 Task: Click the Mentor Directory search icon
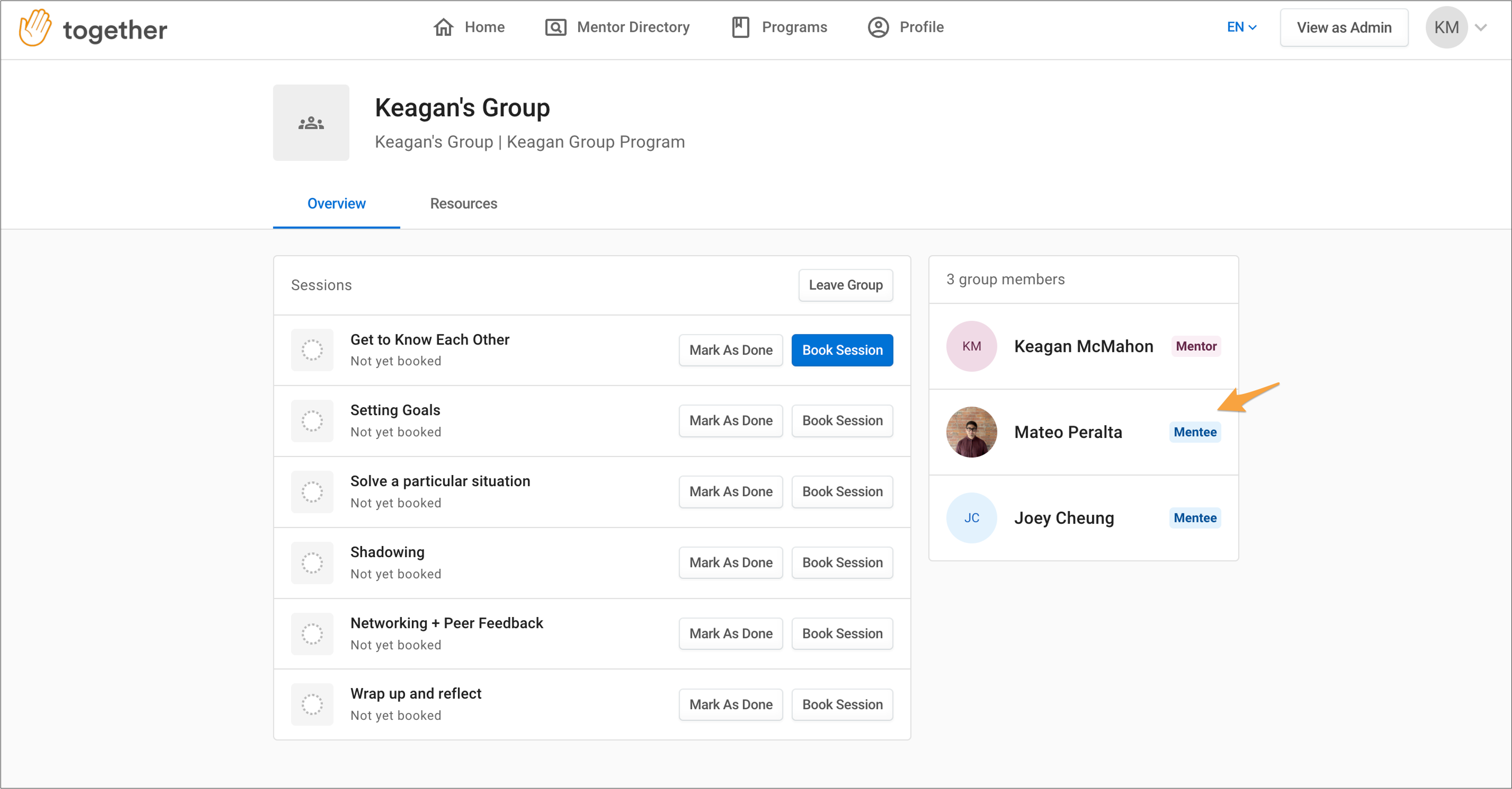pyautogui.click(x=556, y=27)
